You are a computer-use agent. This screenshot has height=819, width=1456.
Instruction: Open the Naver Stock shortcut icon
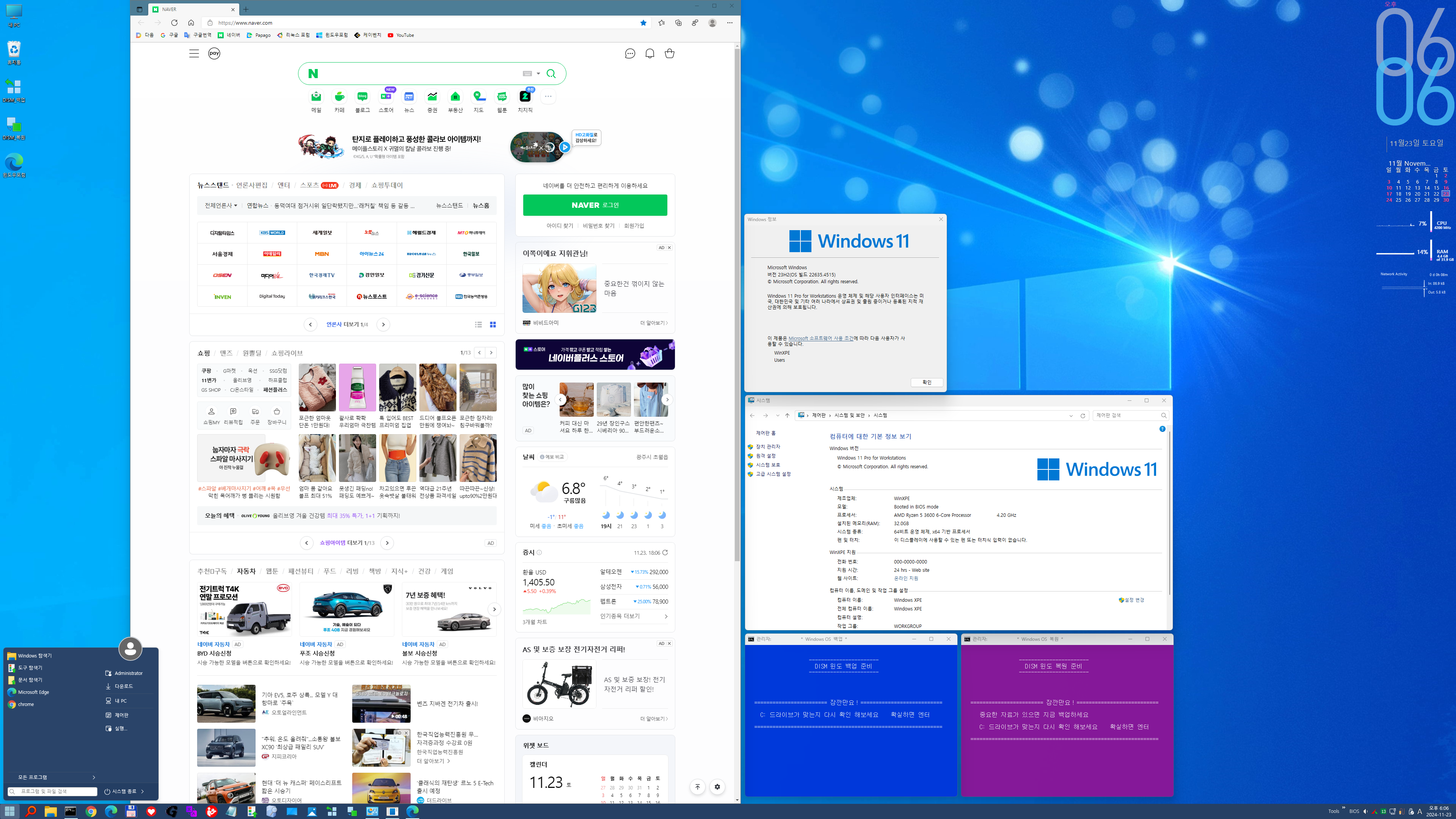click(x=432, y=97)
